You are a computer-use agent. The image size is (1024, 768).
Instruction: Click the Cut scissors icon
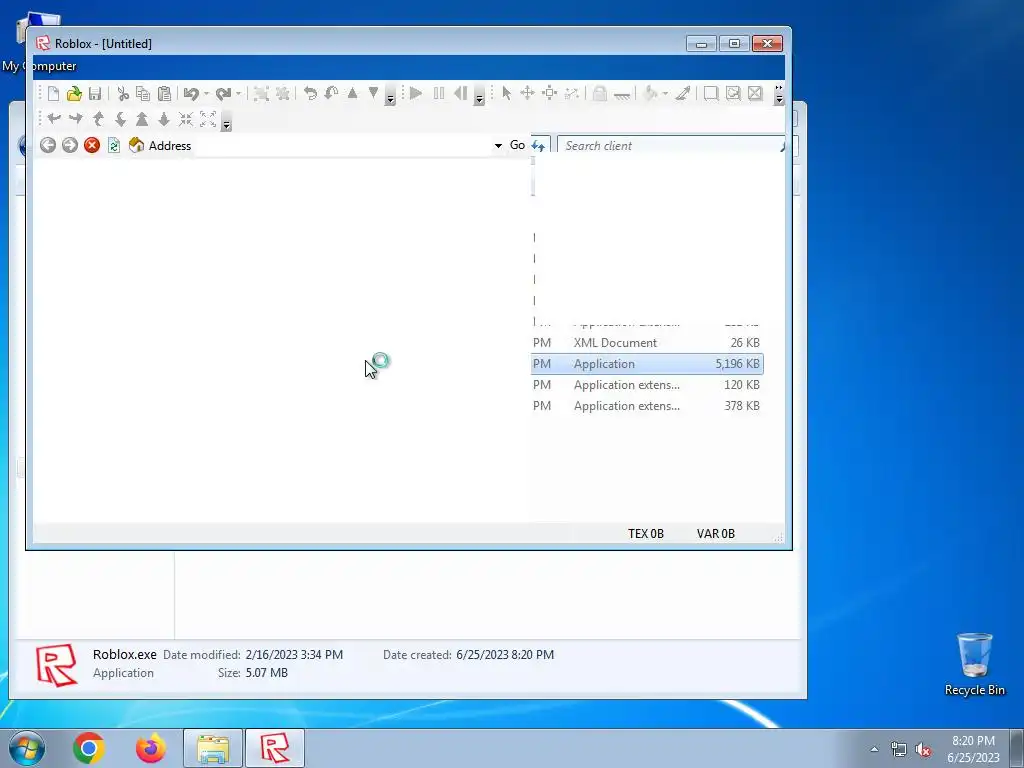pos(122,93)
